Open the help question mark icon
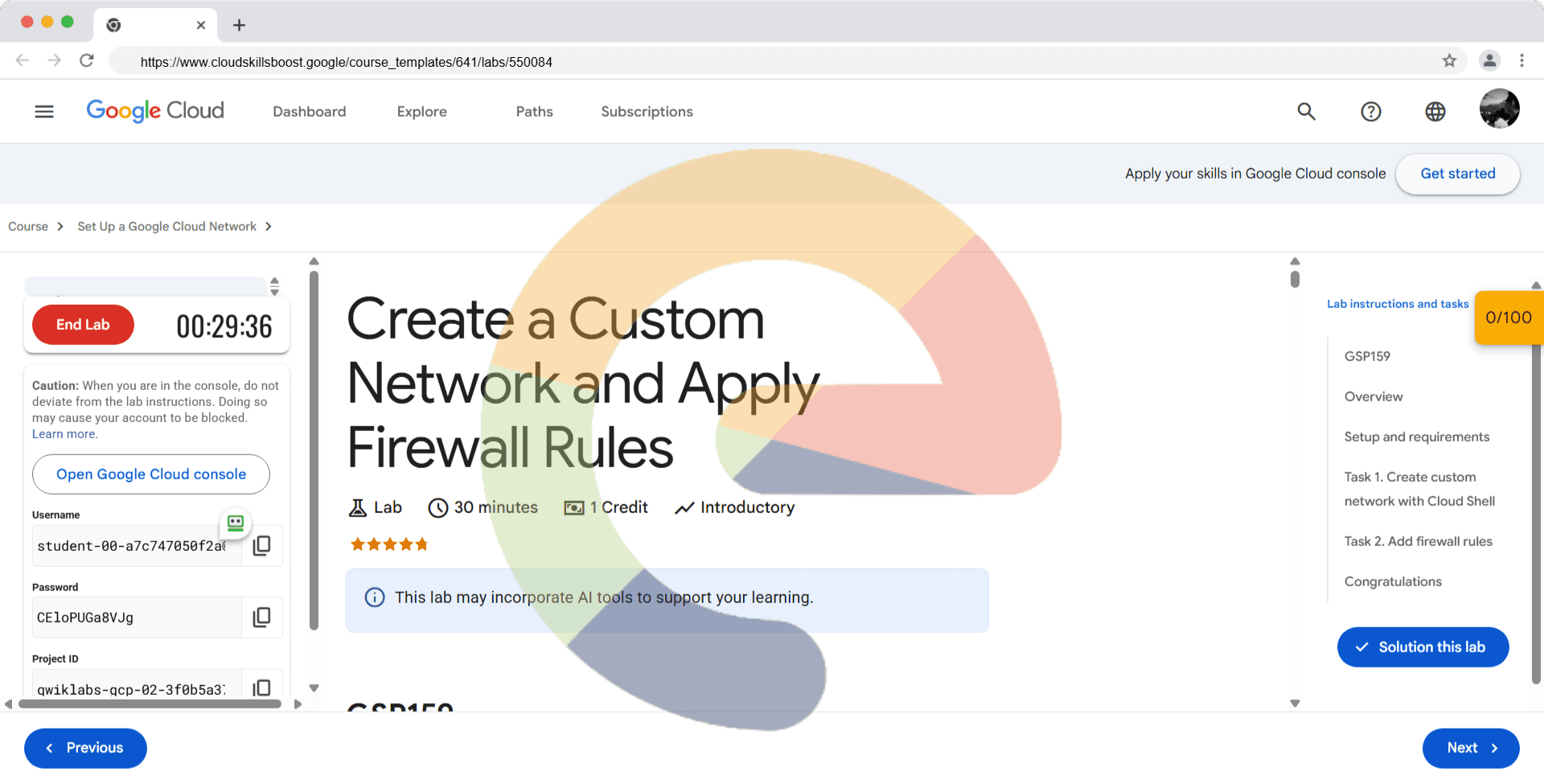 pos(1370,112)
